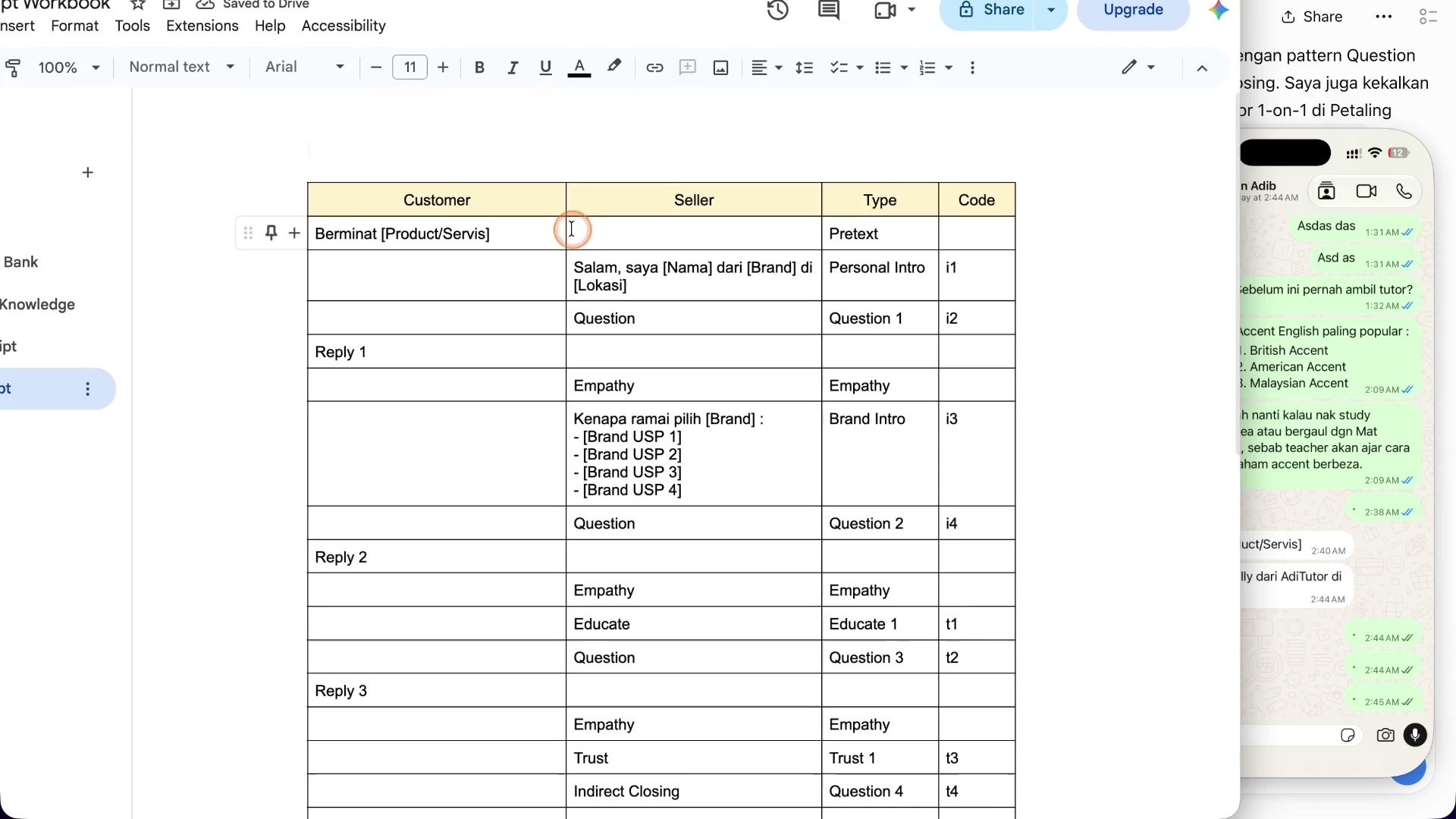Viewport: 1456px width, 819px height.
Task: Open the Accessibility menu
Action: (344, 26)
